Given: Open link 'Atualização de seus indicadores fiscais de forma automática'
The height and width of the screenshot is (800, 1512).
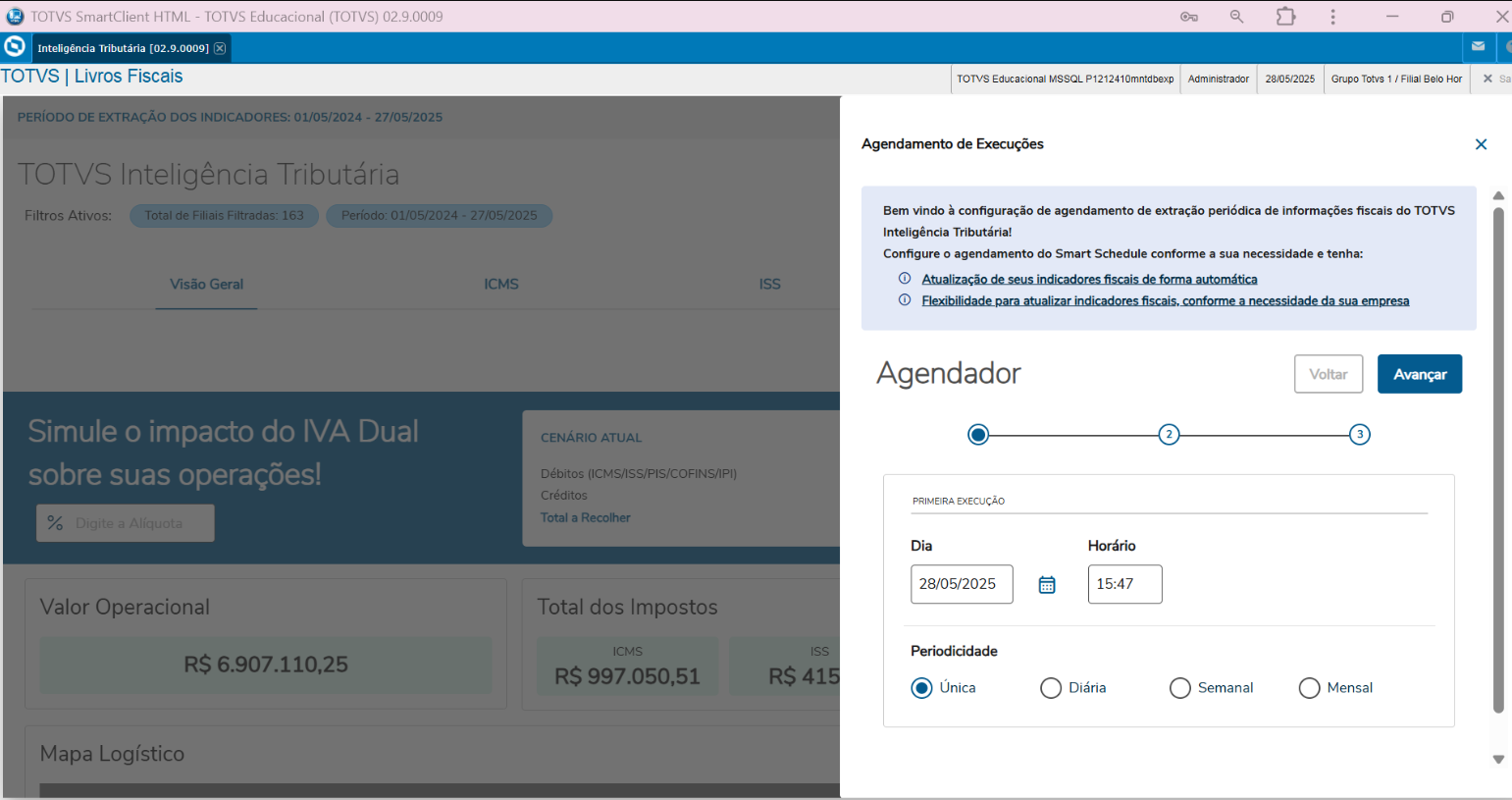Looking at the screenshot, I should [1089, 280].
